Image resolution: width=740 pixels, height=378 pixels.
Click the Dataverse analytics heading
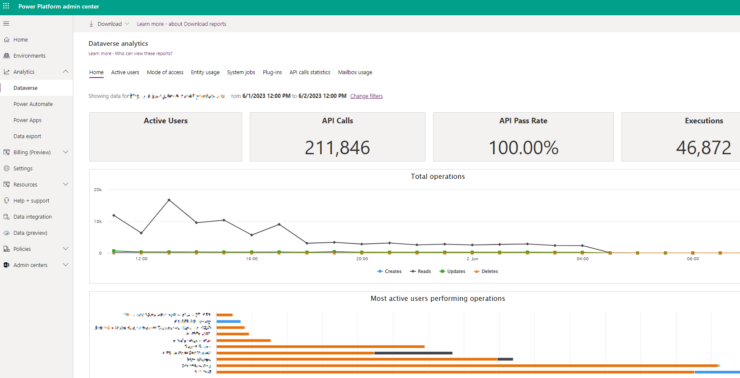coord(118,43)
